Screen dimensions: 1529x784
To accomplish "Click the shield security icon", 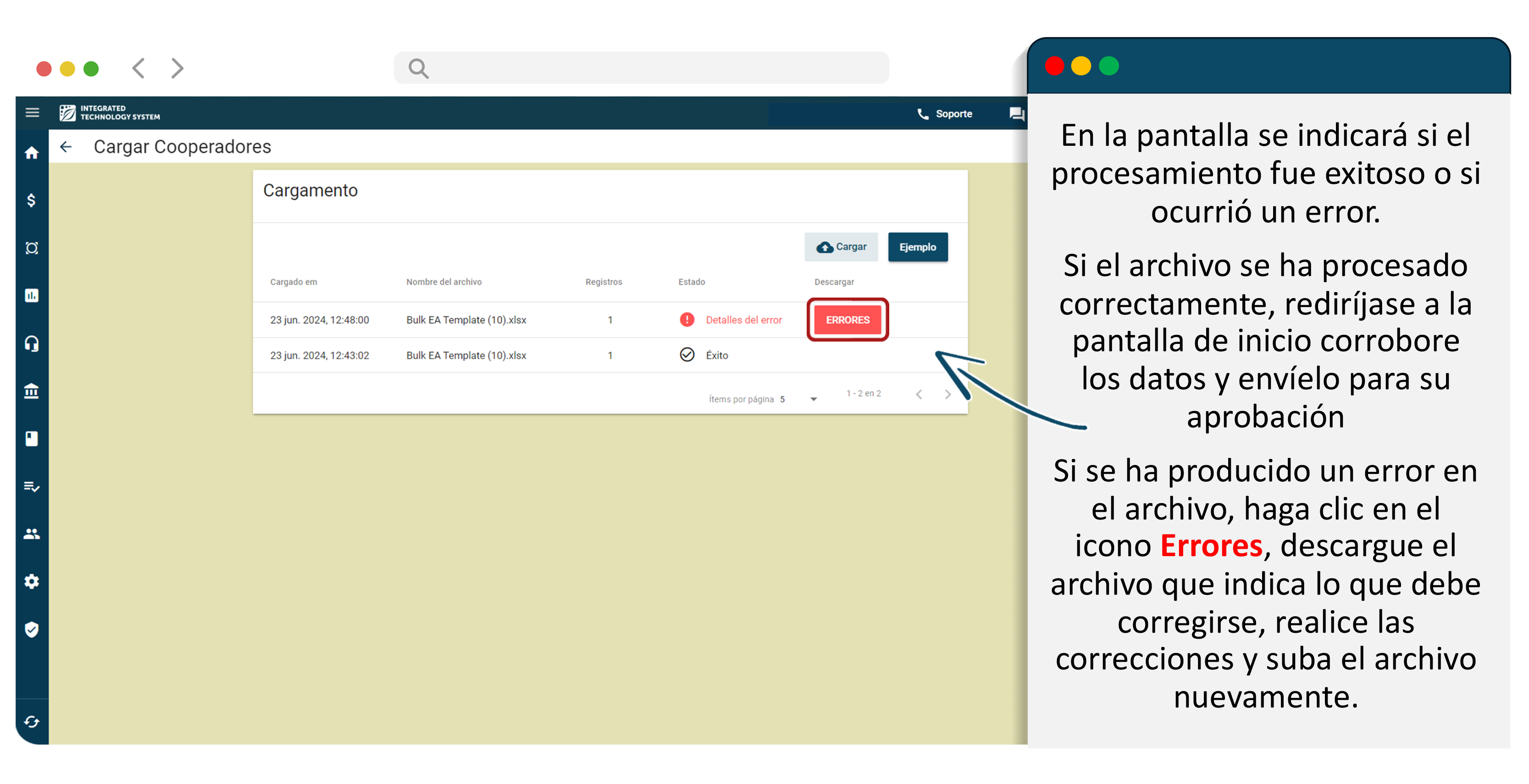I will click(32, 629).
